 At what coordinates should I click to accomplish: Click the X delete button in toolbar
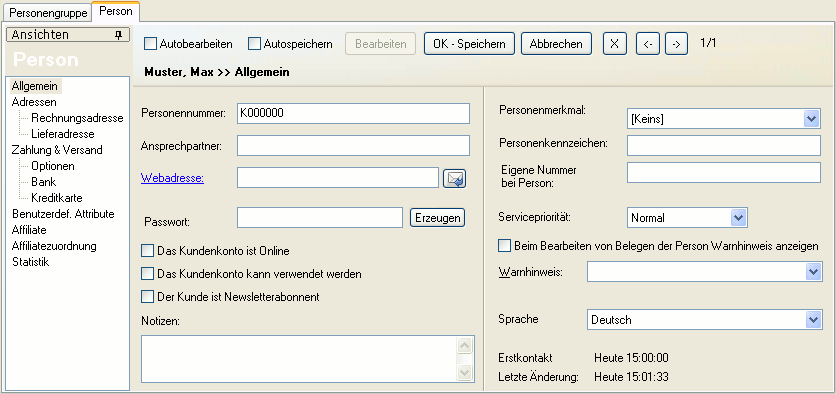[x=615, y=44]
